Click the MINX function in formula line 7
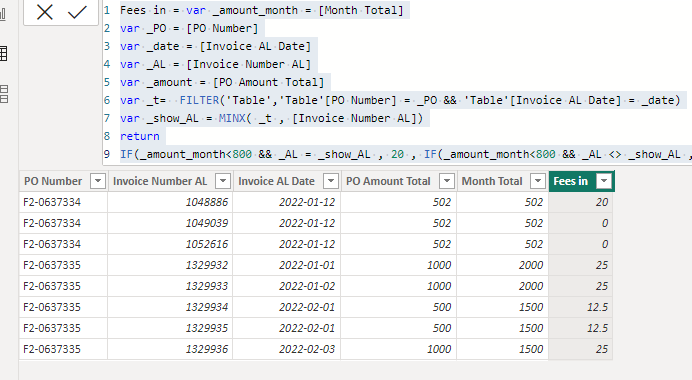 pyautogui.click(x=232, y=118)
